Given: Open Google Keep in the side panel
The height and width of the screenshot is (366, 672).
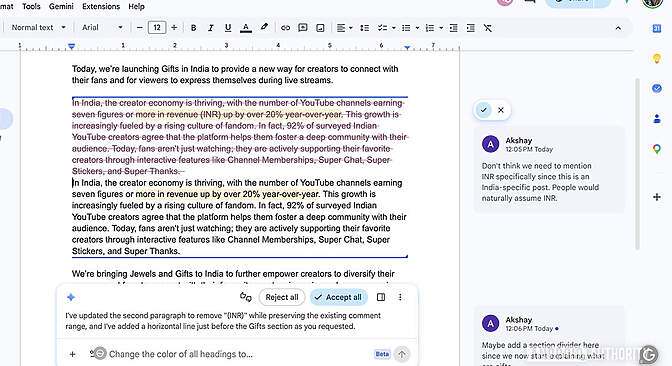Looking at the screenshot, I should (x=657, y=59).
